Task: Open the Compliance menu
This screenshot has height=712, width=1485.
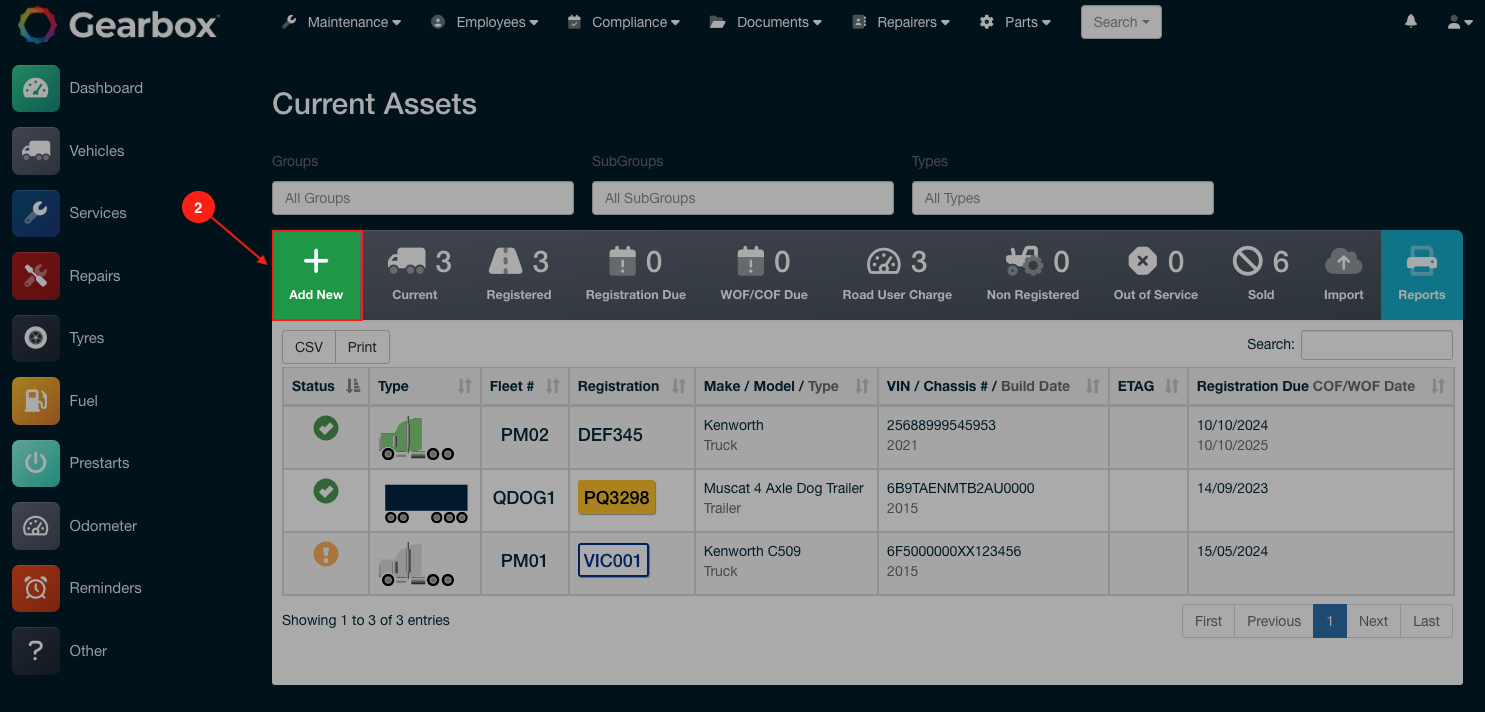Action: (623, 21)
